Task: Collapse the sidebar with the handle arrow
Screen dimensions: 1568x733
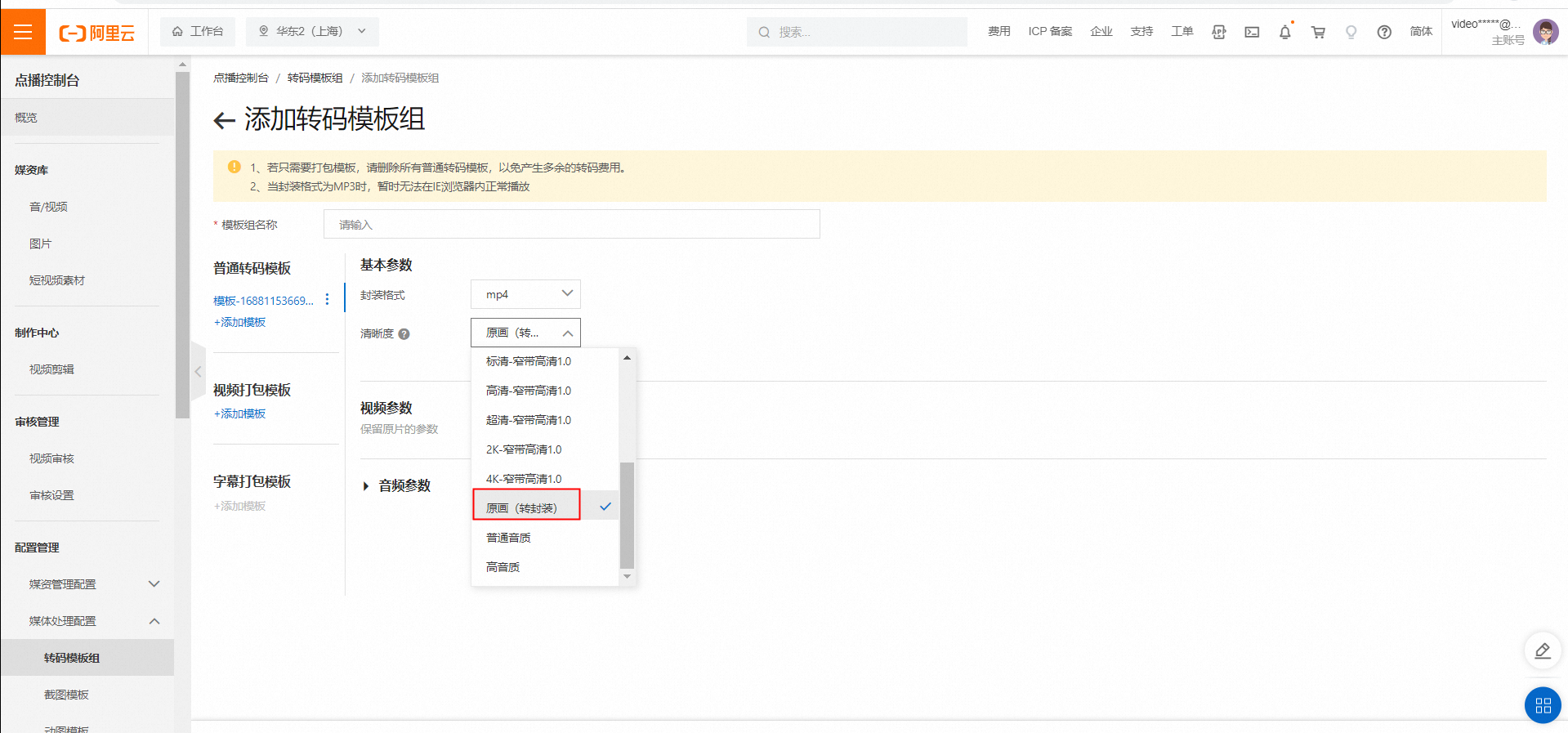Action: click(x=198, y=372)
